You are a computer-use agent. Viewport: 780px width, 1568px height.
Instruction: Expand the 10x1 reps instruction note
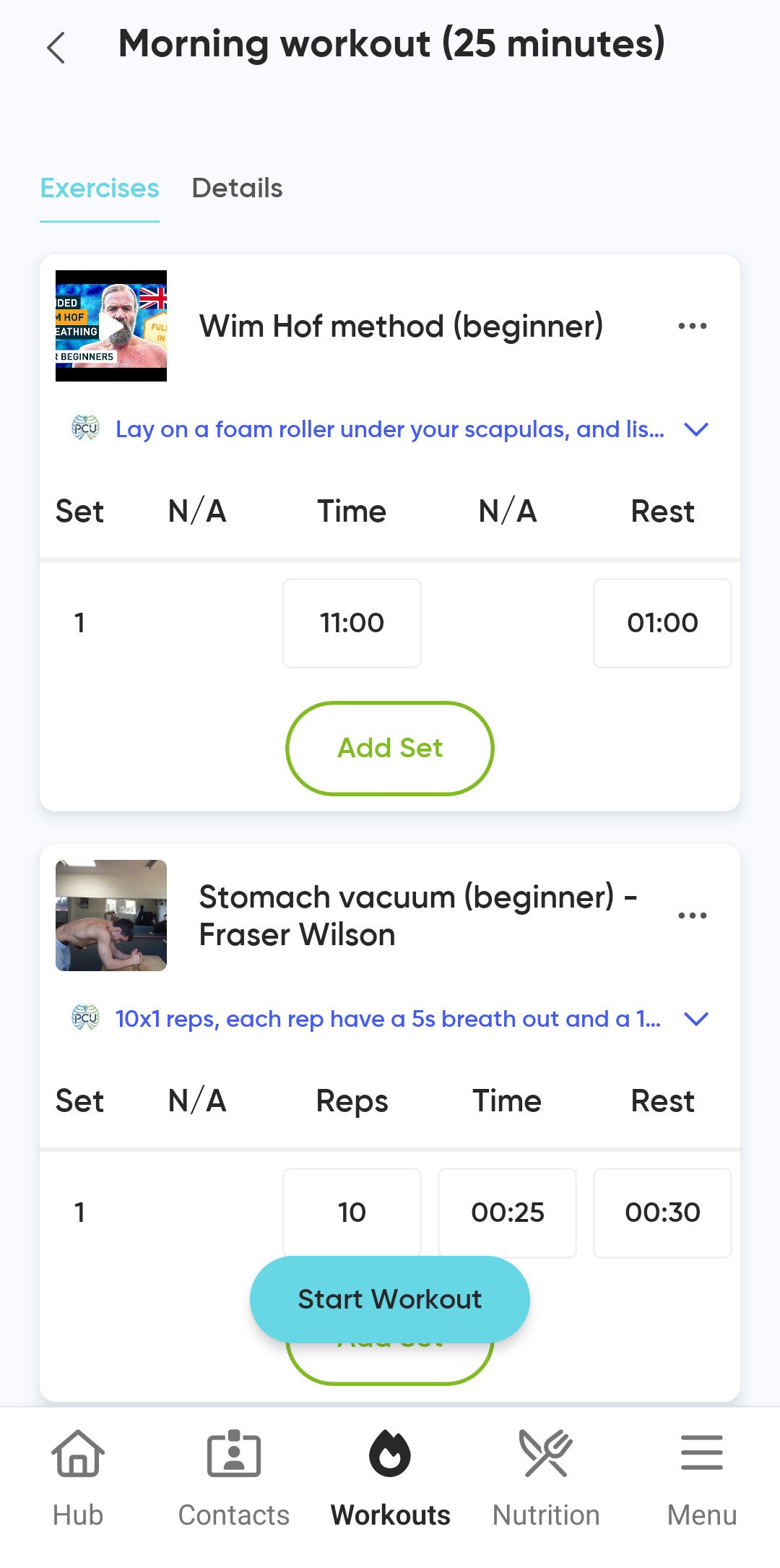click(x=696, y=1019)
